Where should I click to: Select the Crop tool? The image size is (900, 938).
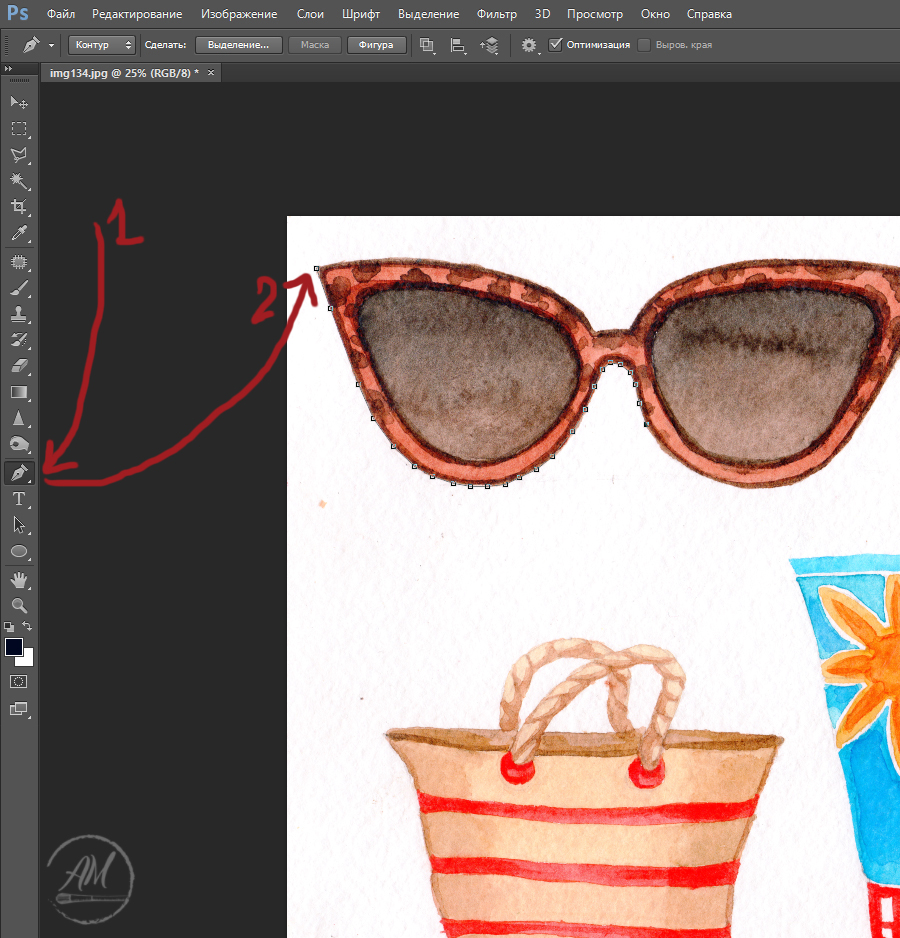(18, 207)
